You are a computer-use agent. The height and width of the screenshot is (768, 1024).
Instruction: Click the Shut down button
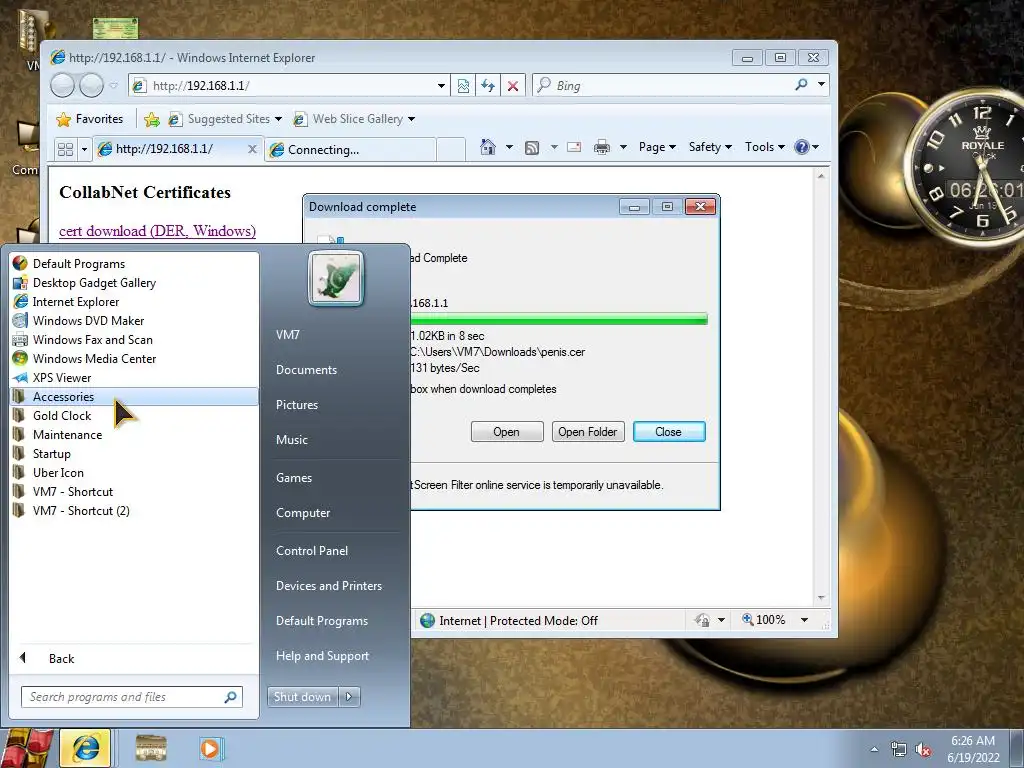click(302, 697)
